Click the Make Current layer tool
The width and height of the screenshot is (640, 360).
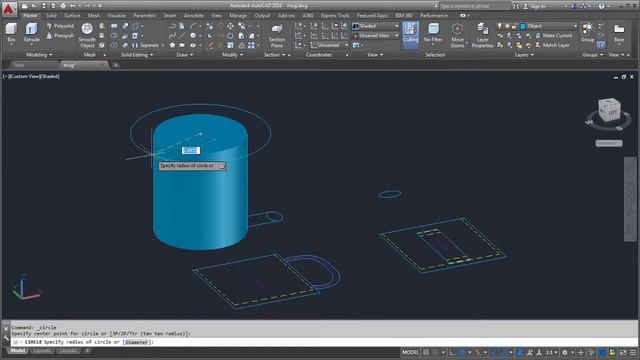[x=553, y=36]
